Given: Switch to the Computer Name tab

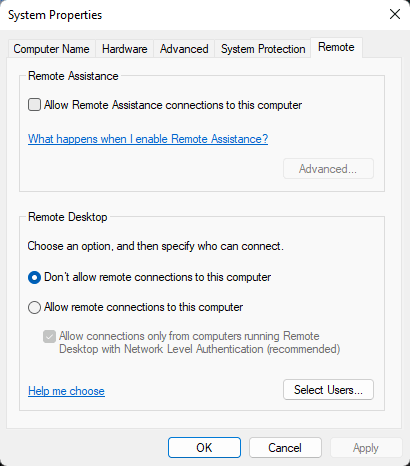Looking at the screenshot, I should [x=51, y=49].
